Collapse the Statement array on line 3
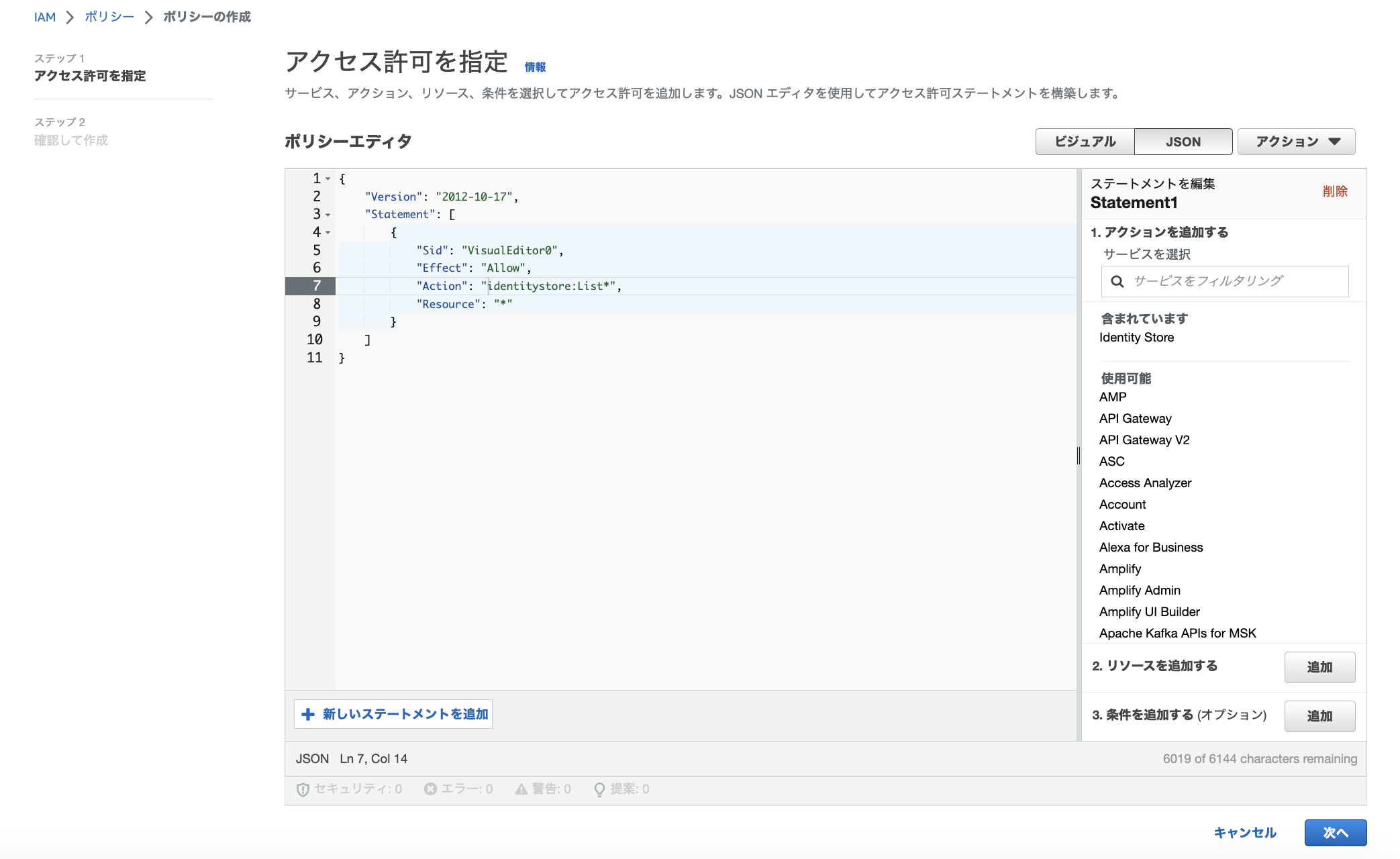Image resolution: width=1400 pixels, height=859 pixels. point(328,215)
